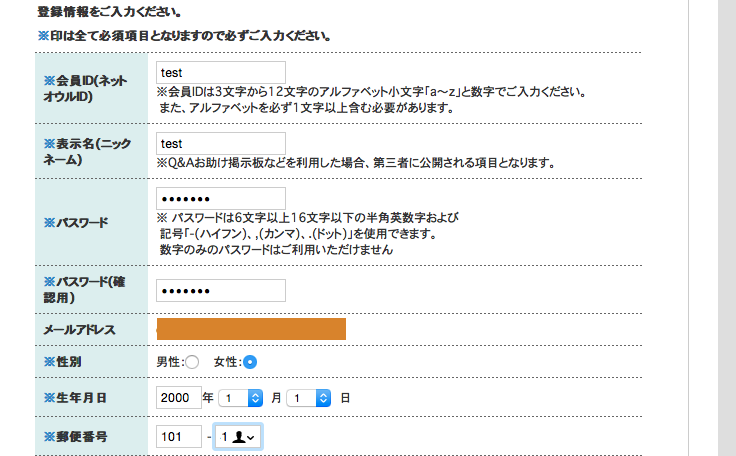The height and width of the screenshot is (456, 736).
Task: Focus the birth year field showing 2000
Action: [x=179, y=398]
